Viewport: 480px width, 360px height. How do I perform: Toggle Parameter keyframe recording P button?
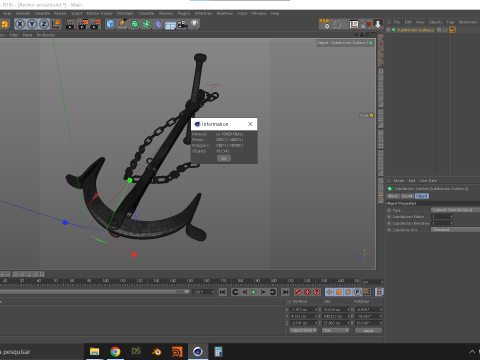click(x=357, y=292)
